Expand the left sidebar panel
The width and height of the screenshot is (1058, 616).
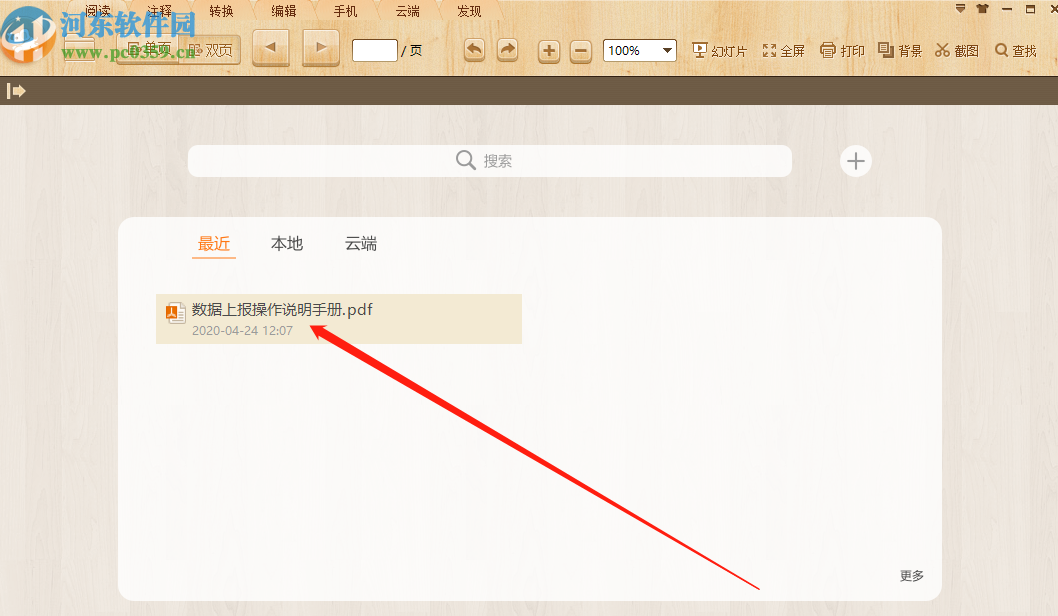click(16, 90)
